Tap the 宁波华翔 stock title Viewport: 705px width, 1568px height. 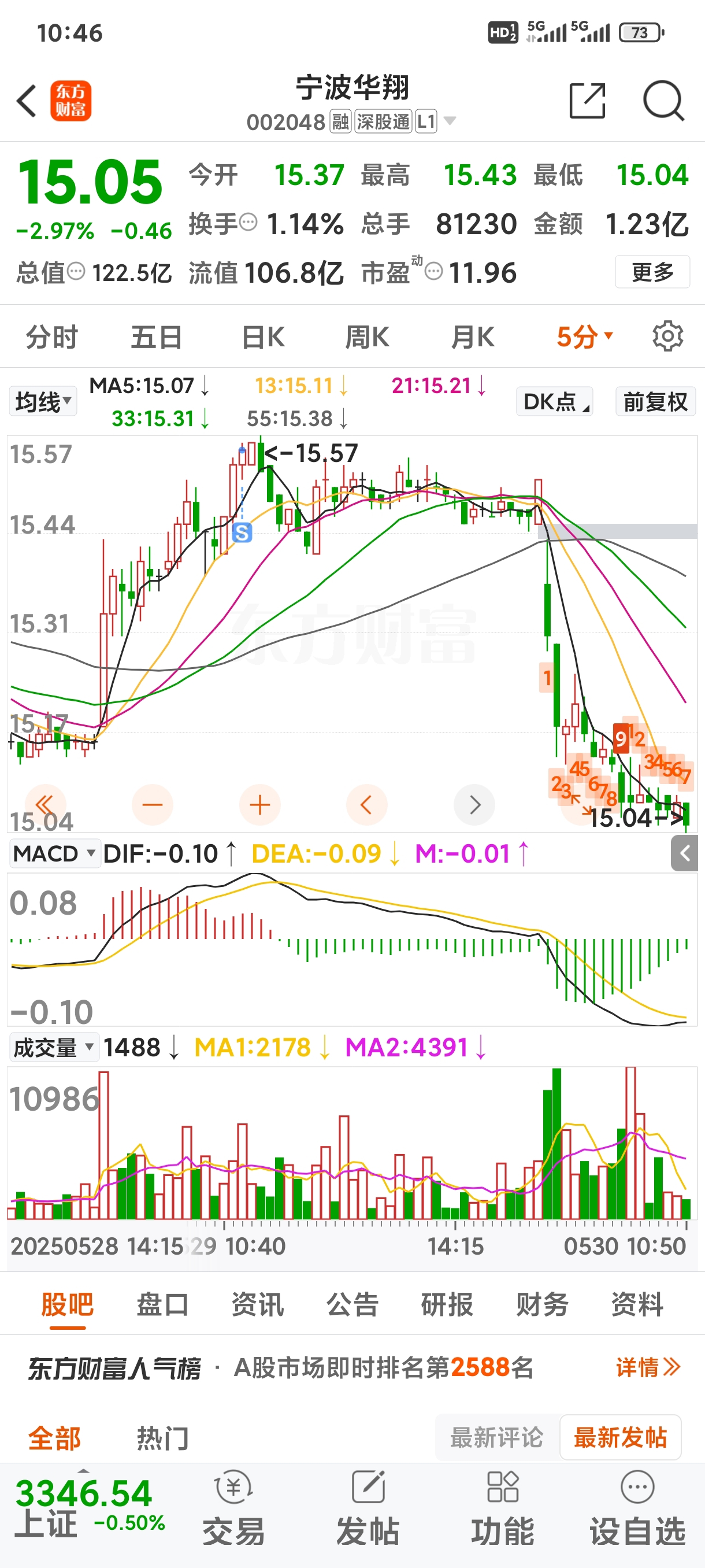pyautogui.click(x=352, y=88)
